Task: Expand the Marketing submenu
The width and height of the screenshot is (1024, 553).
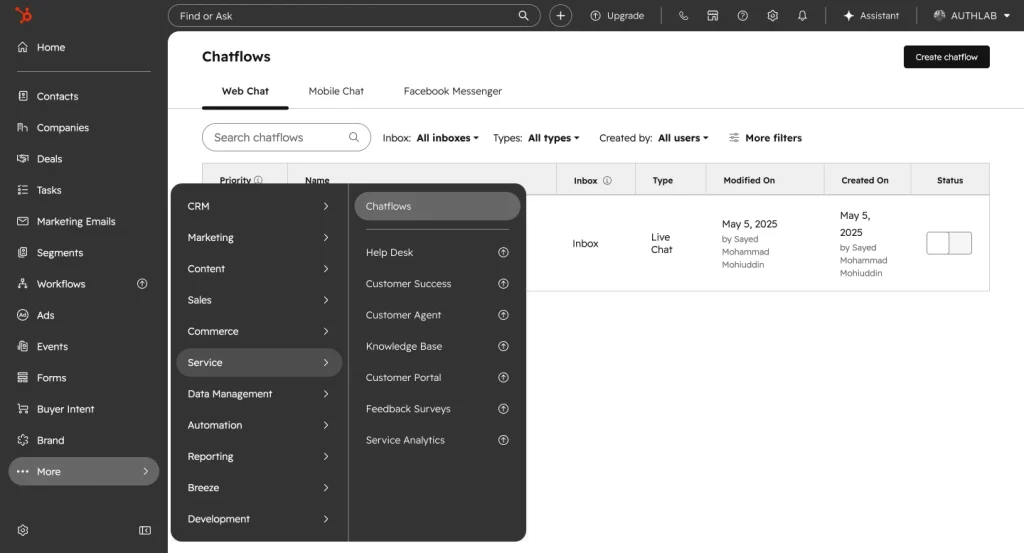Action: point(259,238)
